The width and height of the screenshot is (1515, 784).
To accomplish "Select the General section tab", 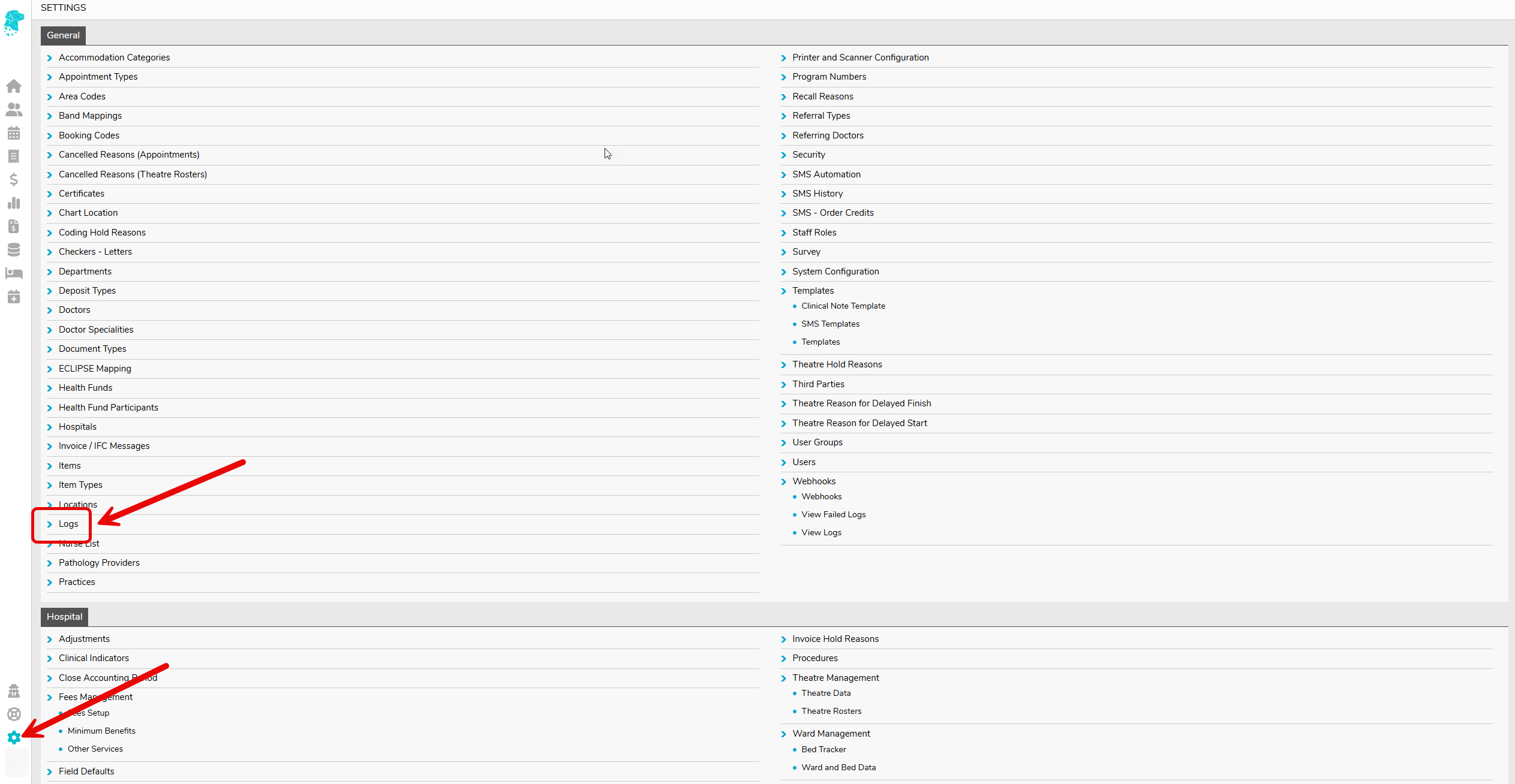I will [63, 35].
